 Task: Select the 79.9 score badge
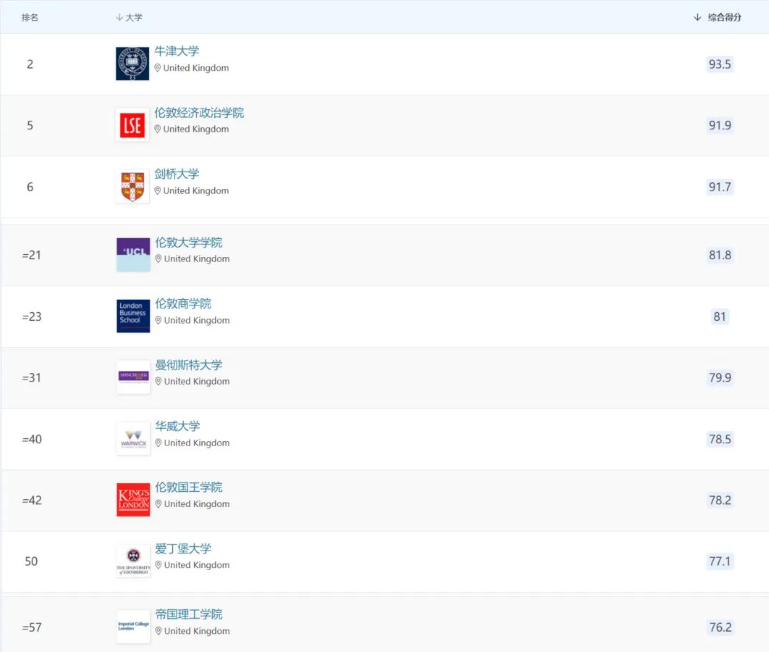coord(720,378)
